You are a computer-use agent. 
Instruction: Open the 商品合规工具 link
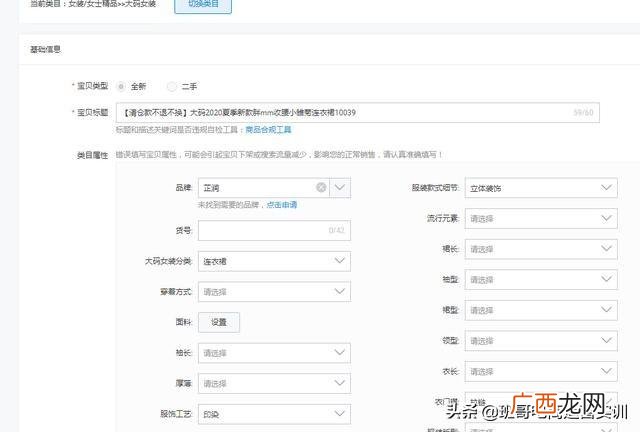click(268, 130)
